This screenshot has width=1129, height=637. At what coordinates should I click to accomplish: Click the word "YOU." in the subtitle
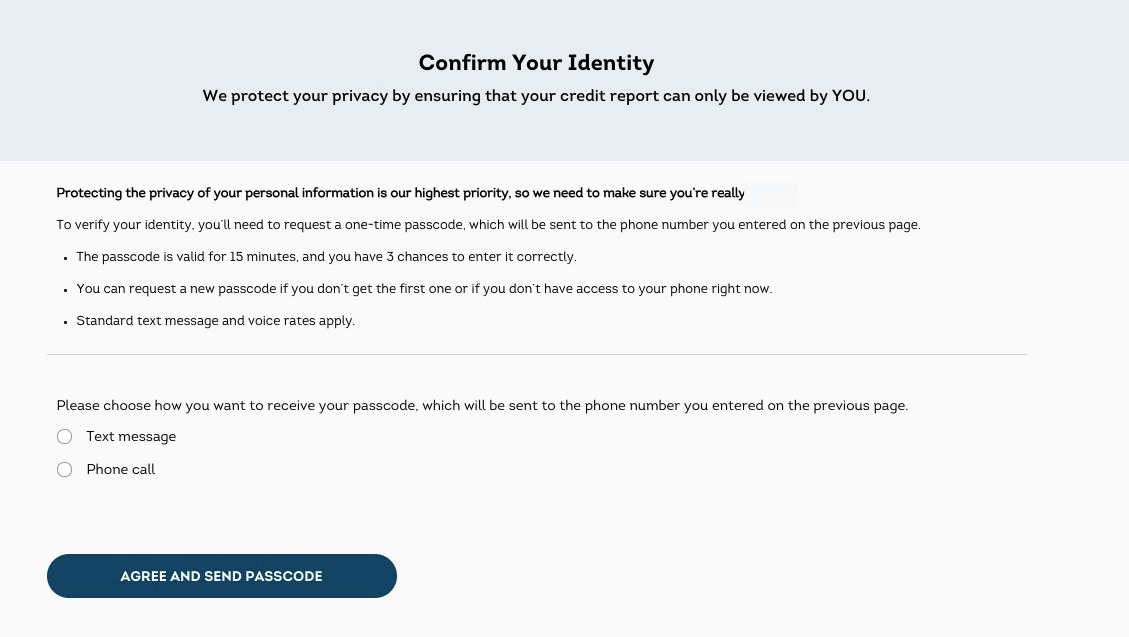click(x=850, y=96)
